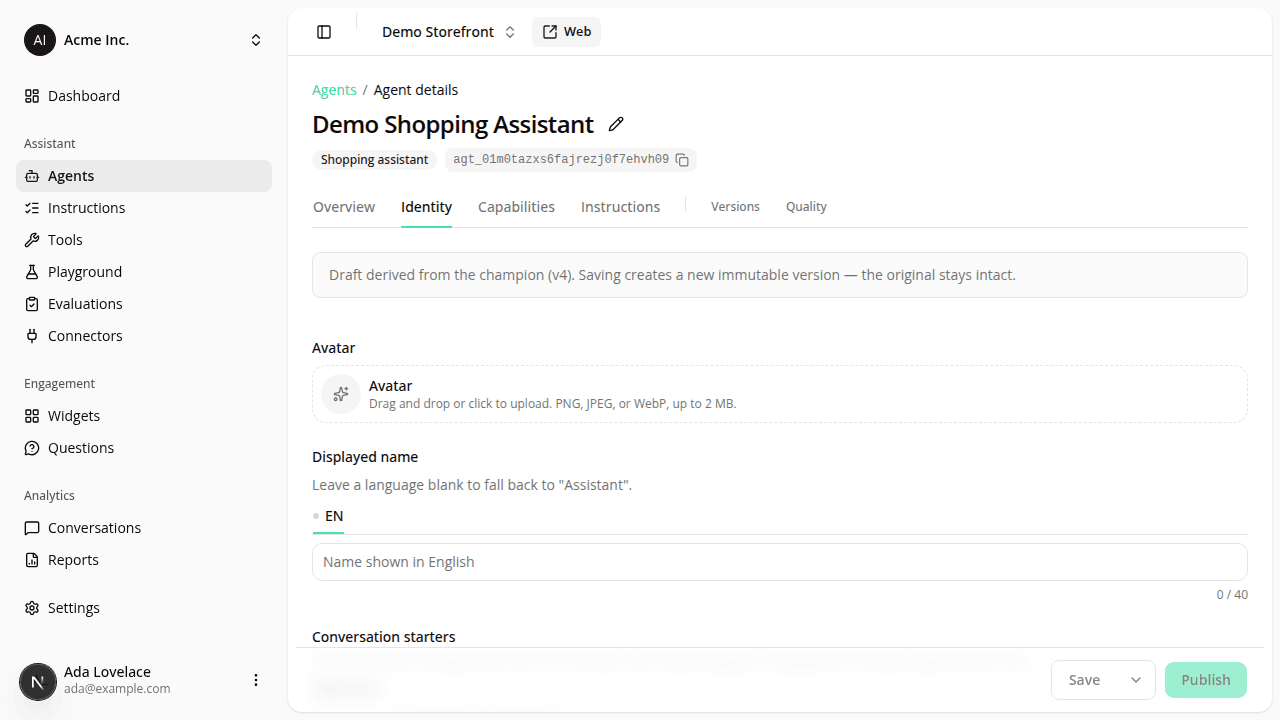Open Evaluations in the sidebar
1280x720 pixels.
click(x=144, y=304)
